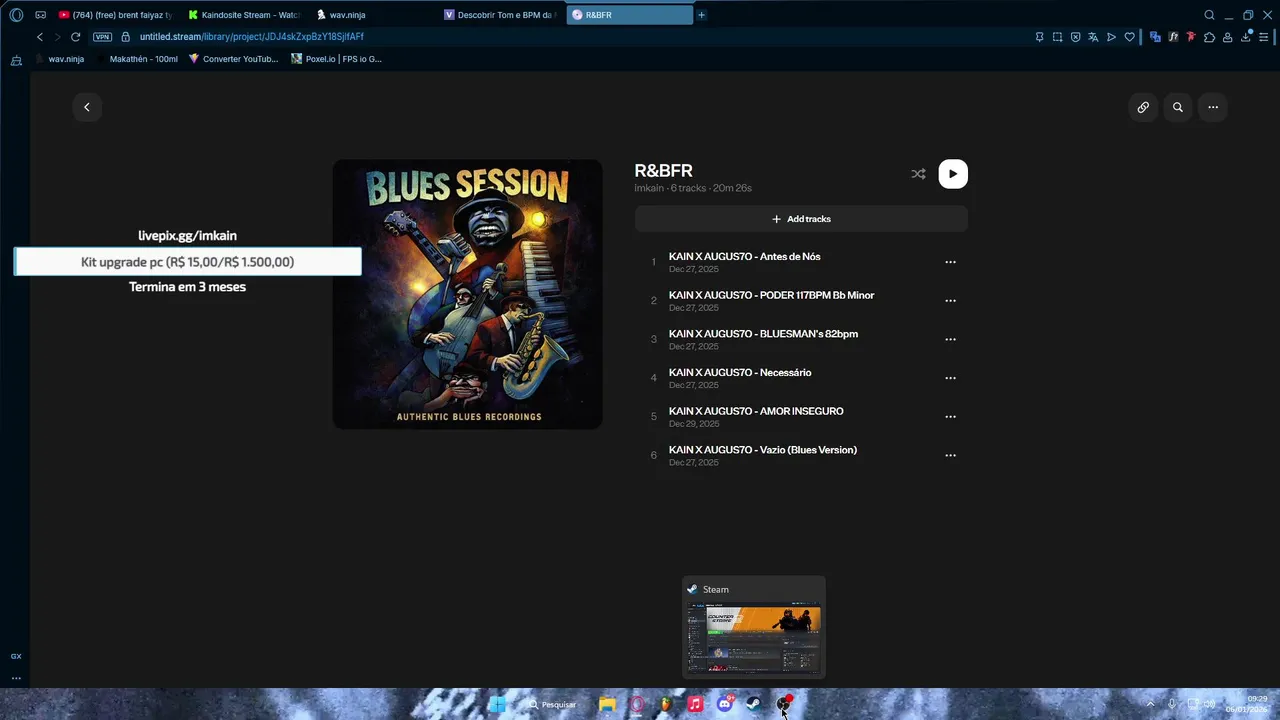Open a new browser tab

click(701, 15)
